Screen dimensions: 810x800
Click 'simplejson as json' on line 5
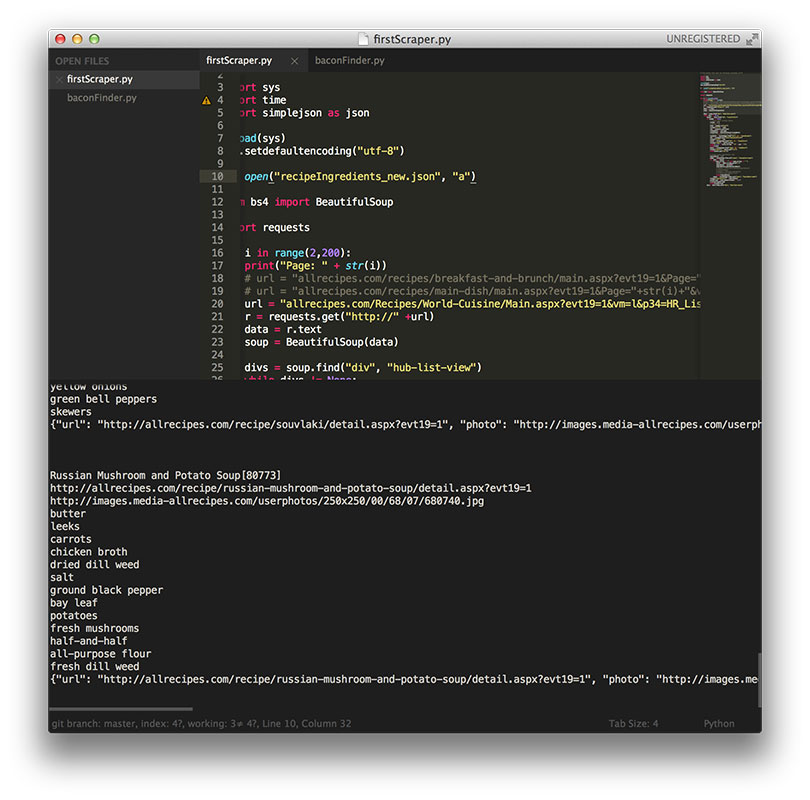(x=316, y=113)
